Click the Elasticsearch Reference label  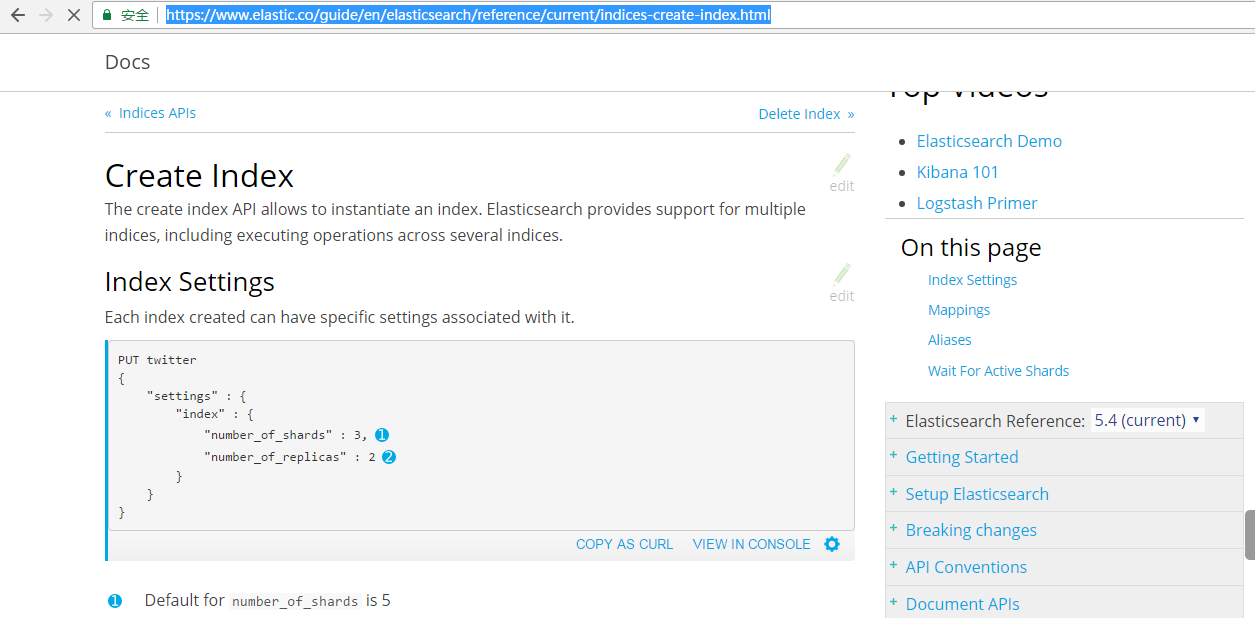click(x=995, y=421)
